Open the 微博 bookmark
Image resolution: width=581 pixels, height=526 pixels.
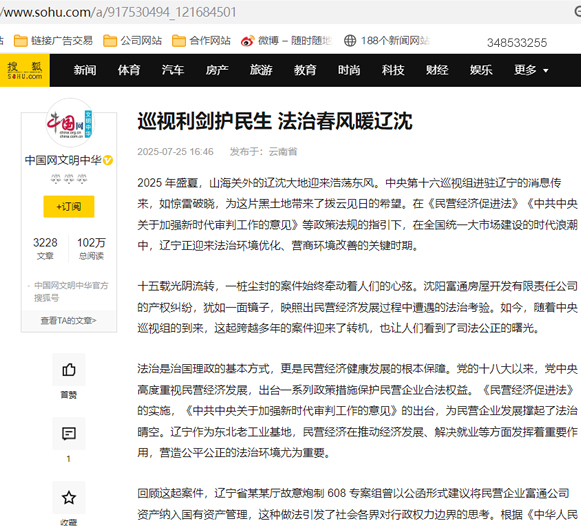click(286, 40)
